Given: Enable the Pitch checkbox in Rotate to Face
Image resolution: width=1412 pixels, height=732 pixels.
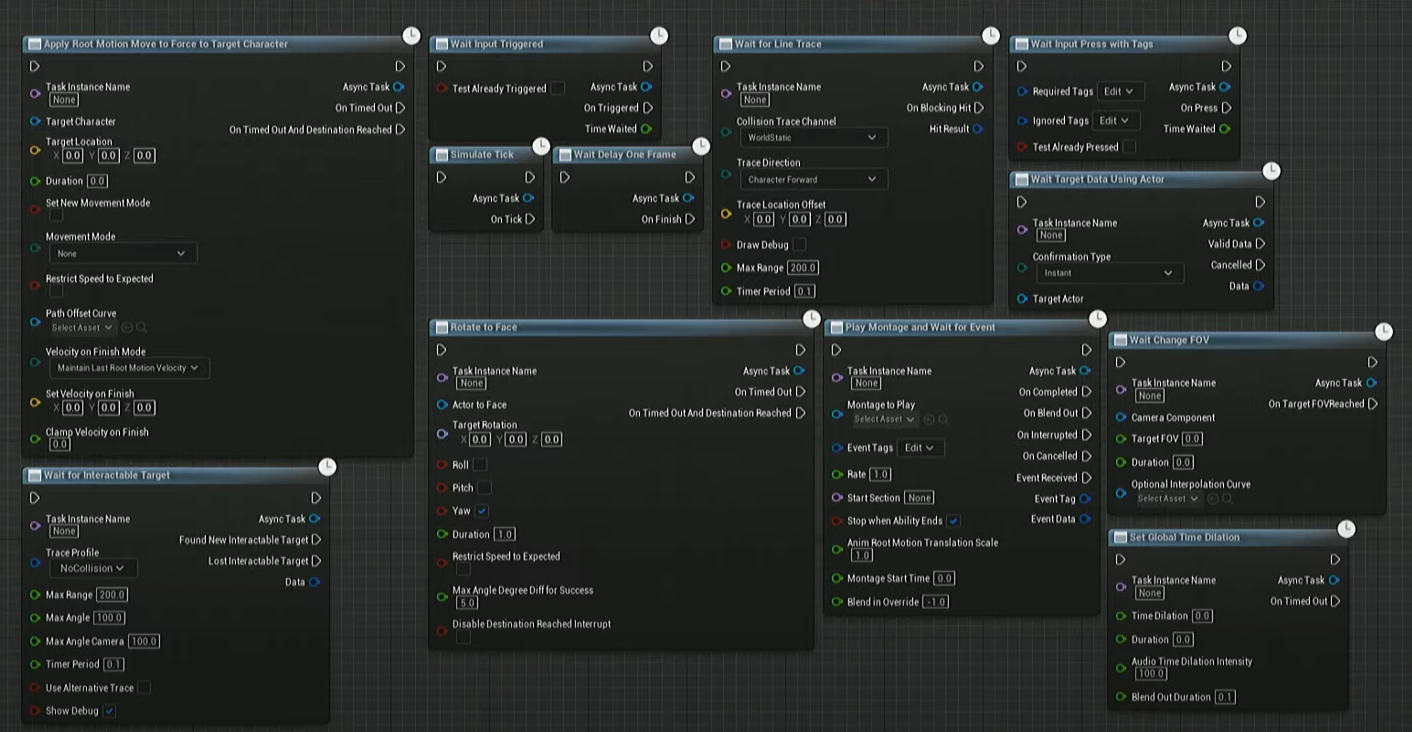Looking at the screenshot, I should (x=484, y=488).
